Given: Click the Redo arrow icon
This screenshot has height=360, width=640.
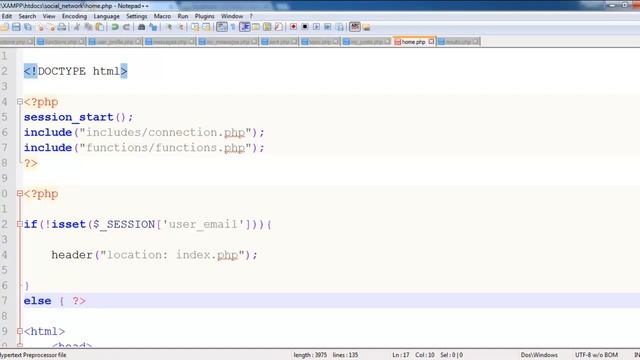Looking at the screenshot, I should (126, 27).
